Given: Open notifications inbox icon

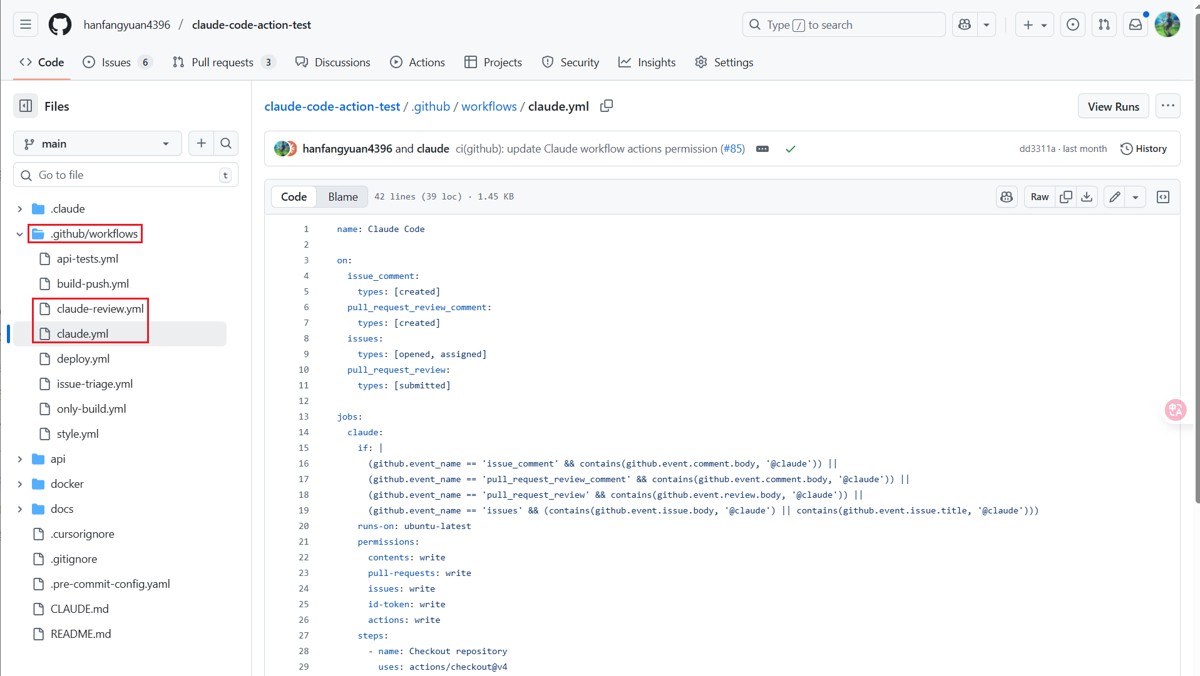Looking at the screenshot, I should click(x=1136, y=24).
